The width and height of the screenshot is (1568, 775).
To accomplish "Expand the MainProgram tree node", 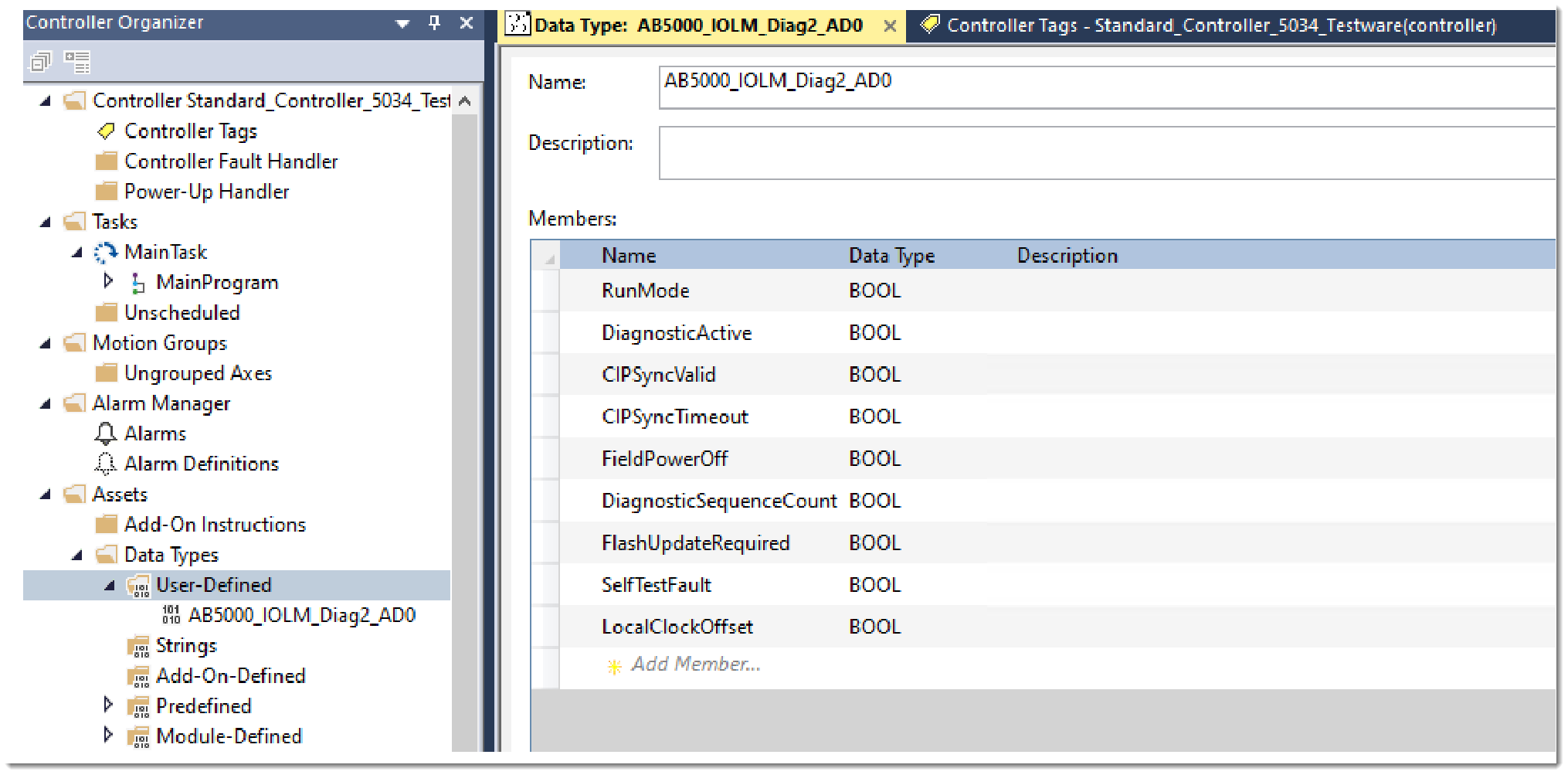I will click(108, 282).
